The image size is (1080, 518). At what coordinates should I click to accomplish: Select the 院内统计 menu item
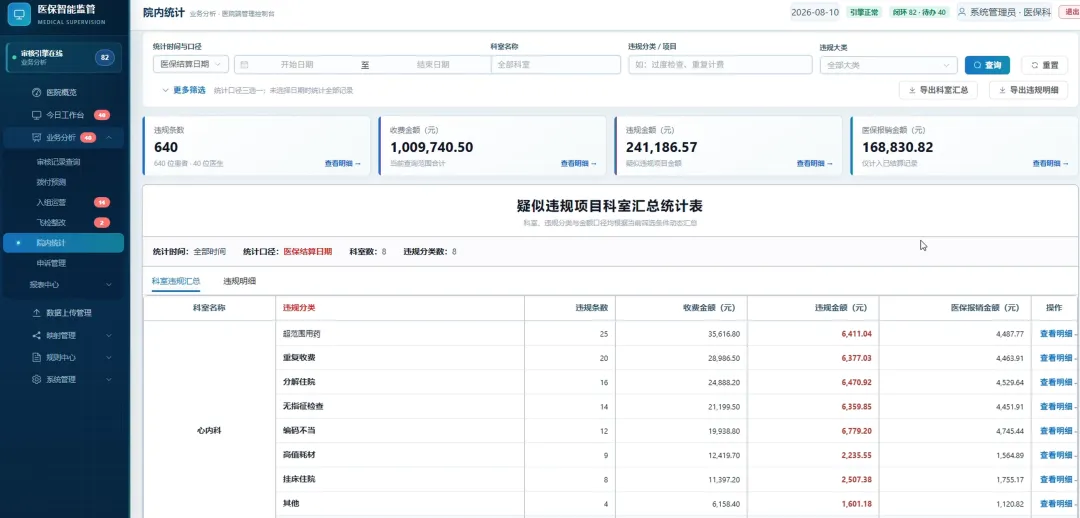pyautogui.click(x=63, y=242)
